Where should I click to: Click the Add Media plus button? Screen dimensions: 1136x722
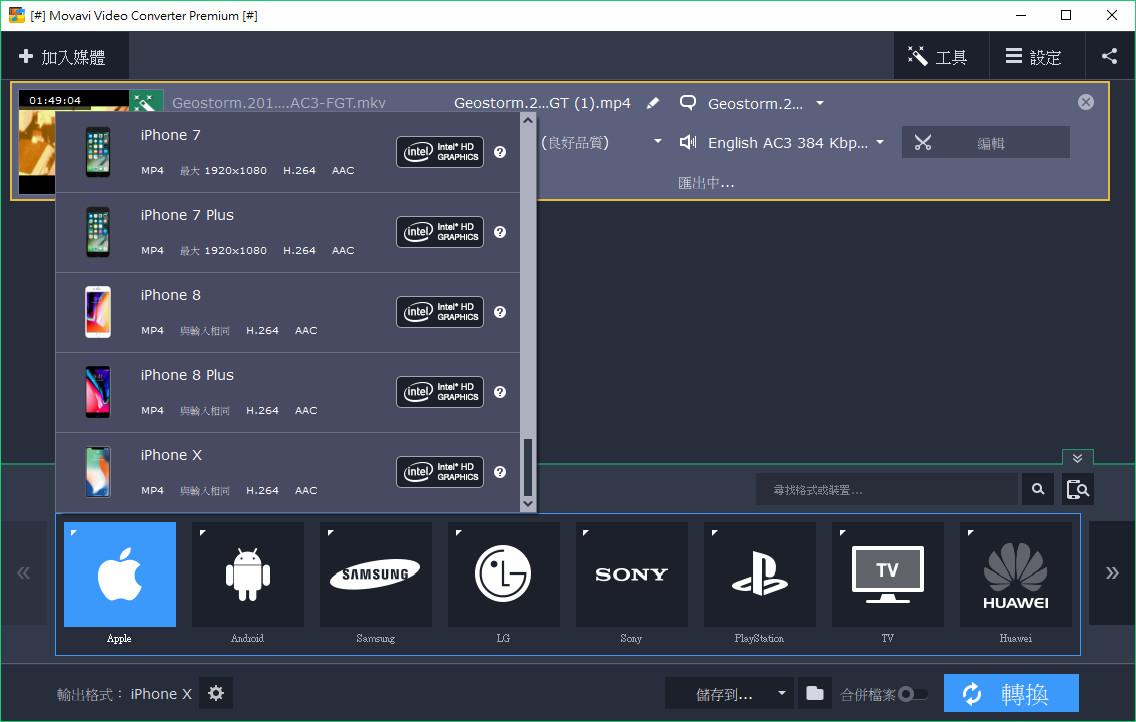(64, 56)
